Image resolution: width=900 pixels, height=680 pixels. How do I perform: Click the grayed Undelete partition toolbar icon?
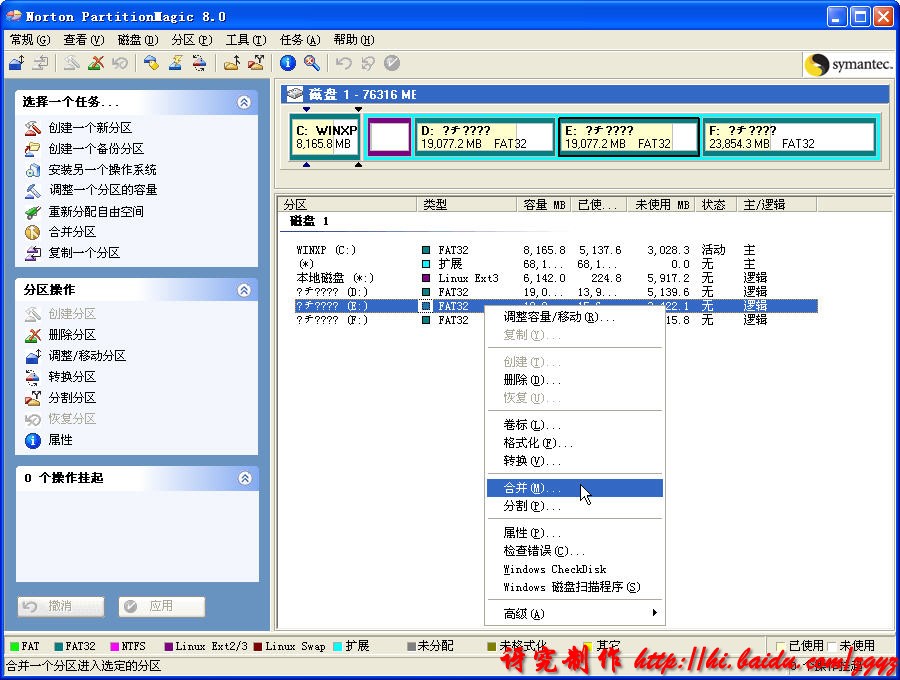pyautogui.click(x=119, y=63)
